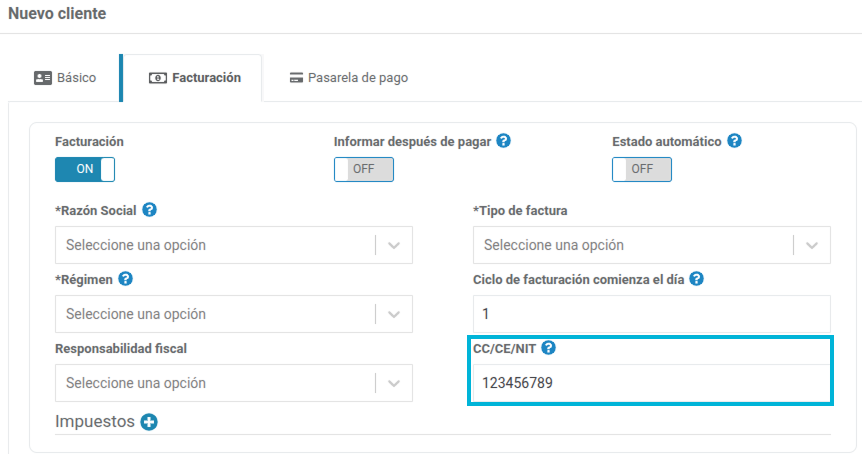The height and width of the screenshot is (454, 862).
Task: Open the Régimen dropdown
Action: point(234,314)
